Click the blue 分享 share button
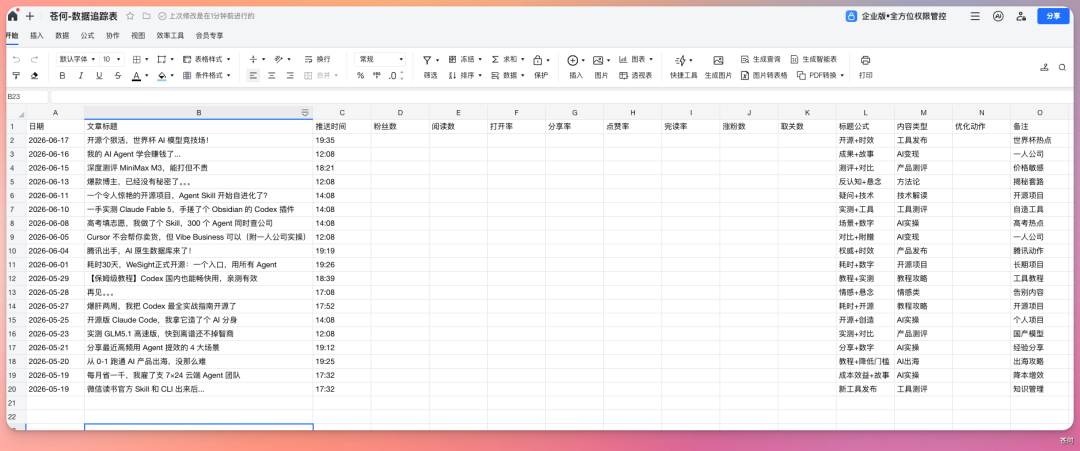Screen dimensions: 1080x451 click(x=1053, y=17)
